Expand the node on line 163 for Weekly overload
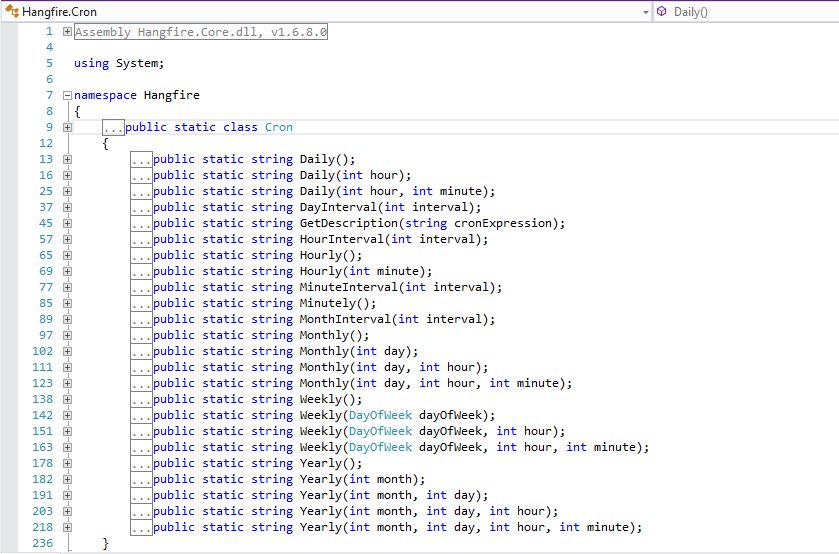This screenshot has width=839, height=554. (x=67, y=447)
